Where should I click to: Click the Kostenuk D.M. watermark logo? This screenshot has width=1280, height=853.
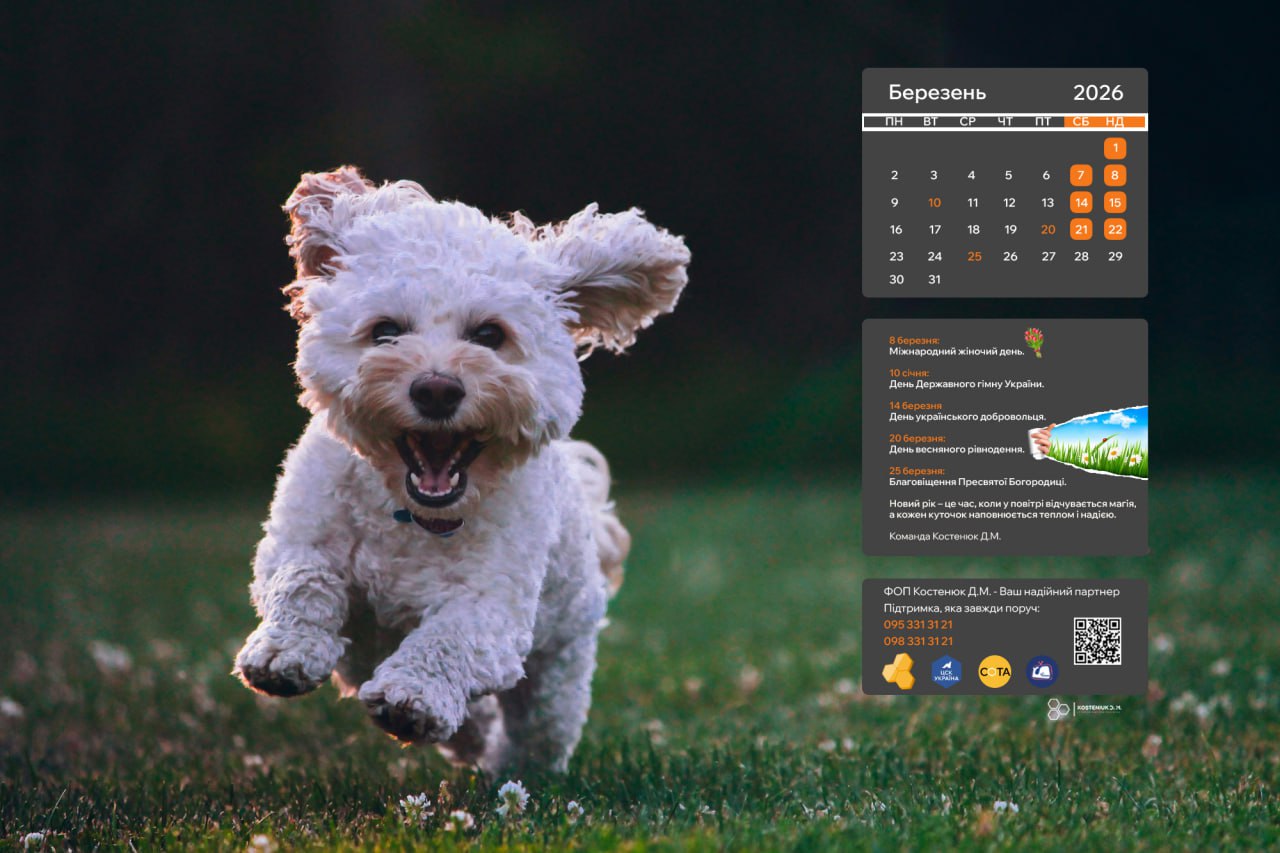(x=1084, y=709)
